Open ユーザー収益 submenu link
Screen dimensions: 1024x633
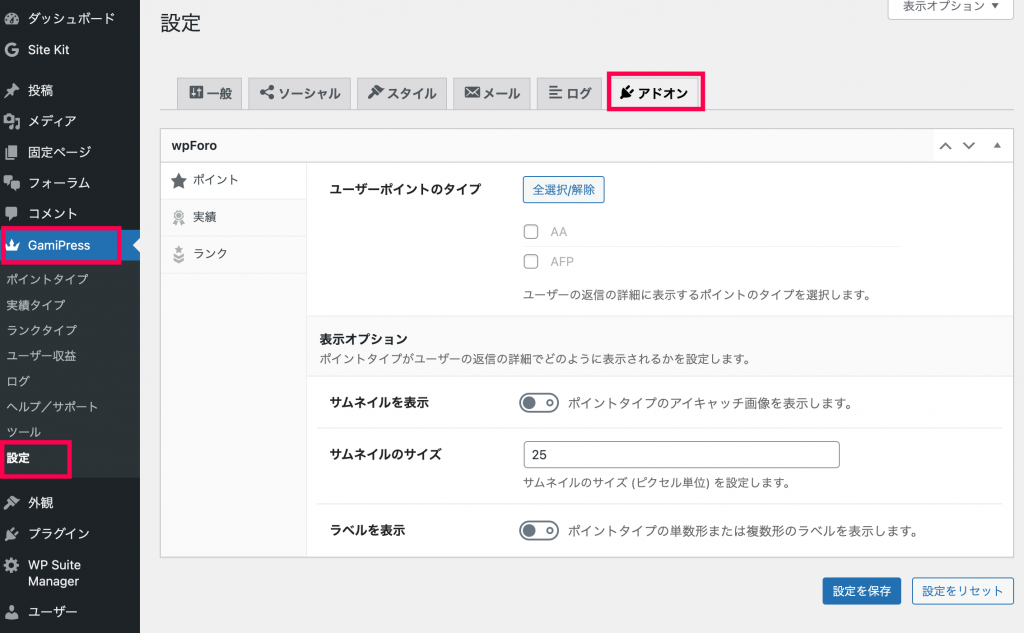pyautogui.click(x=41, y=355)
